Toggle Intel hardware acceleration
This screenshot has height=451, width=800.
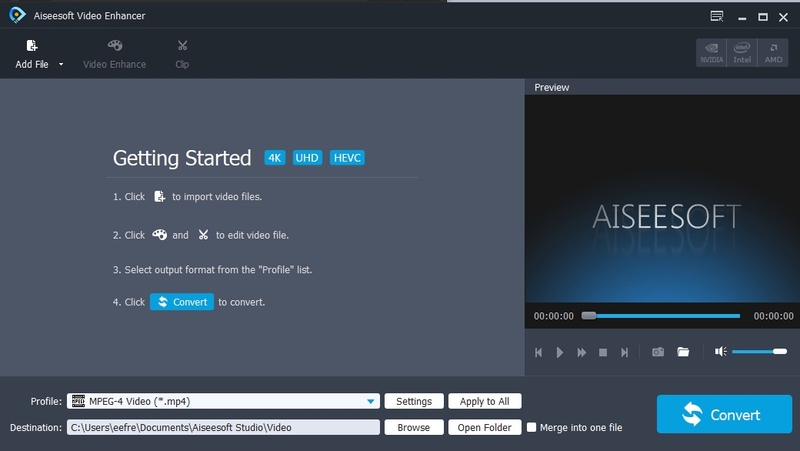[742, 53]
